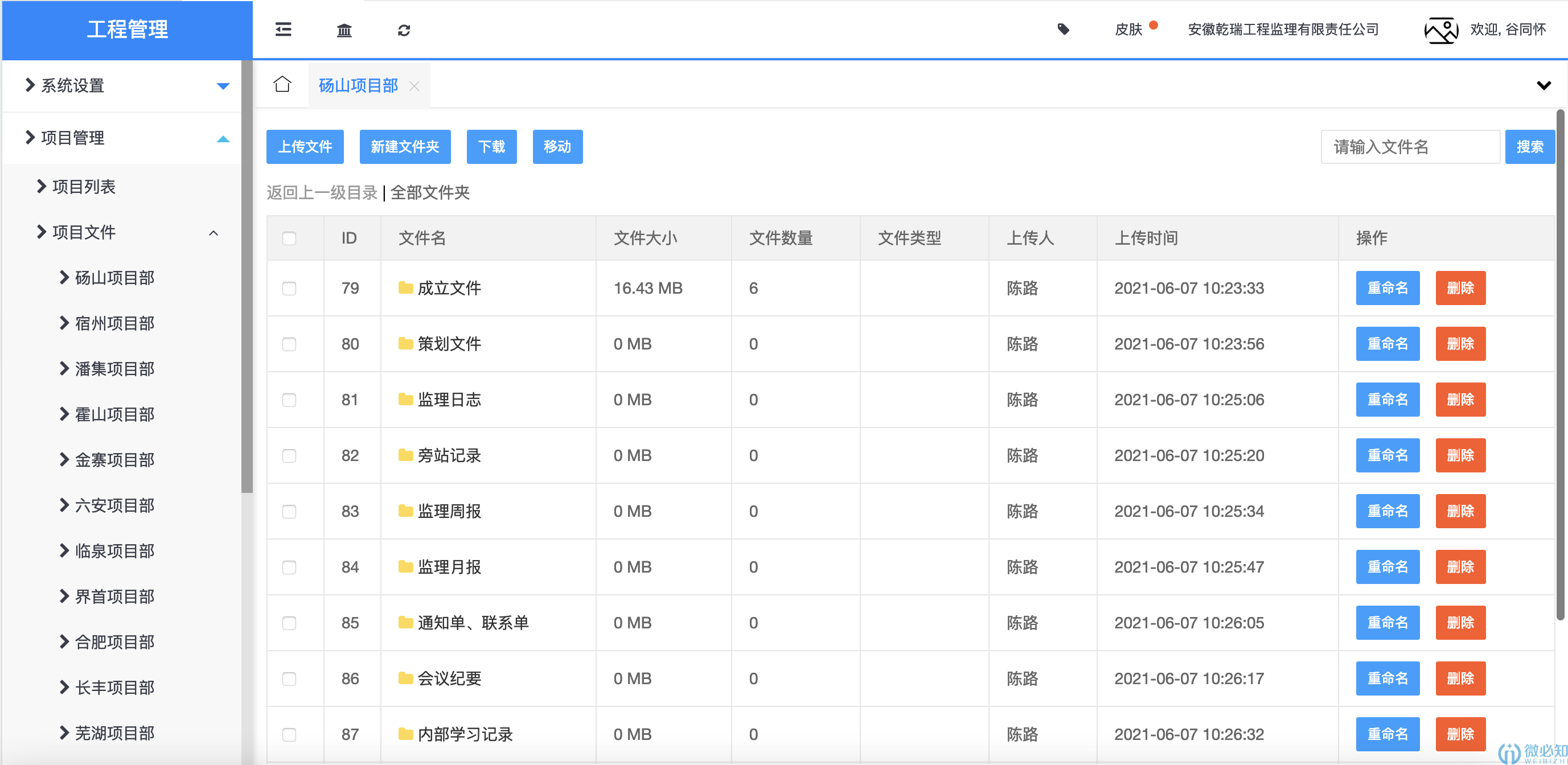Screen dimensions: 1568x765
Task: Open the 皮肤 skin menu
Action: [1129, 29]
